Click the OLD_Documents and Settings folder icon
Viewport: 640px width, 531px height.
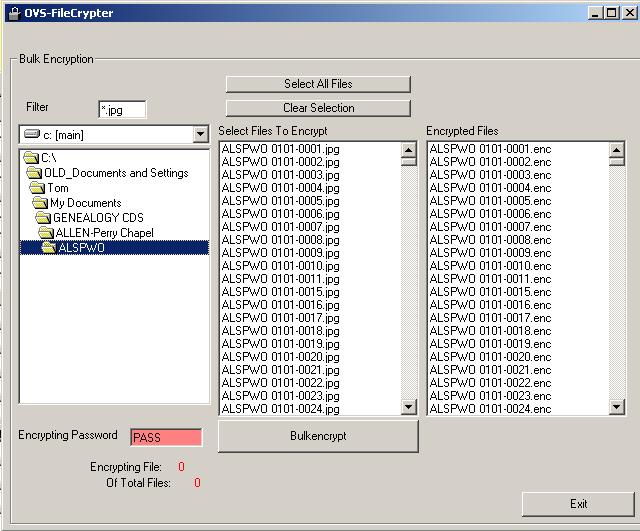(34, 172)
